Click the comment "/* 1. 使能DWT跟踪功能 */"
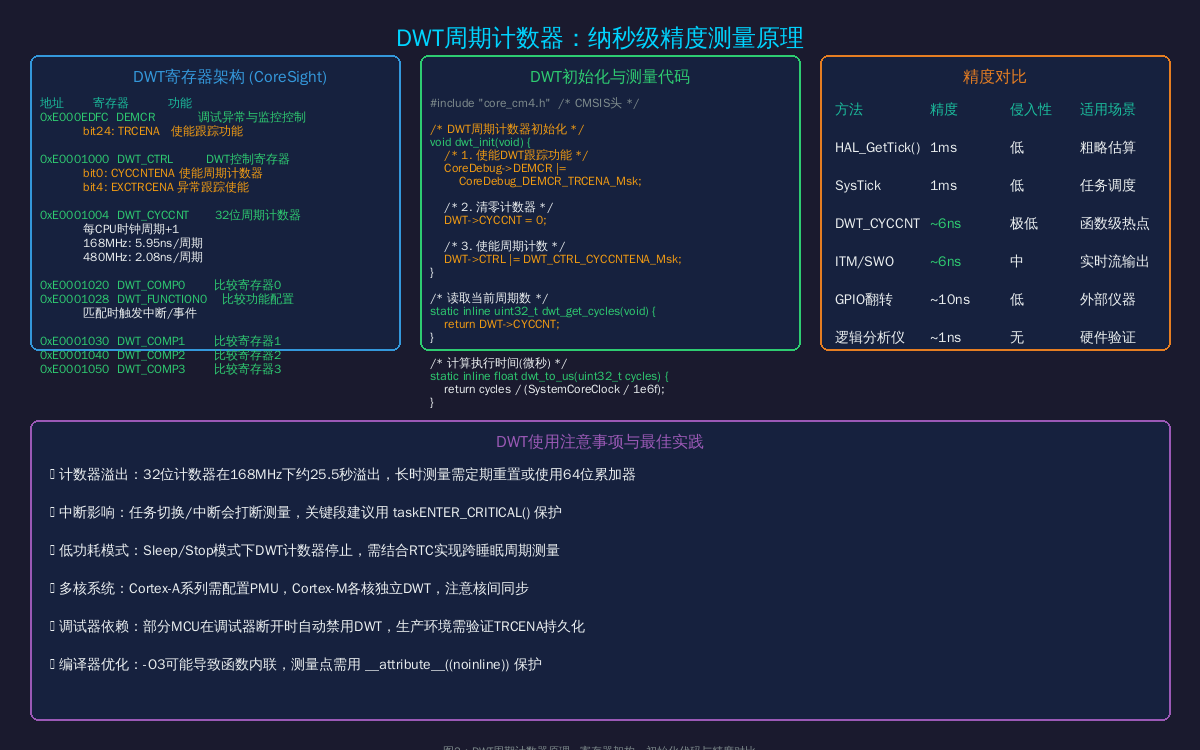The height and width of the screenshot is (750, 1200). click(x=516, y=155)
